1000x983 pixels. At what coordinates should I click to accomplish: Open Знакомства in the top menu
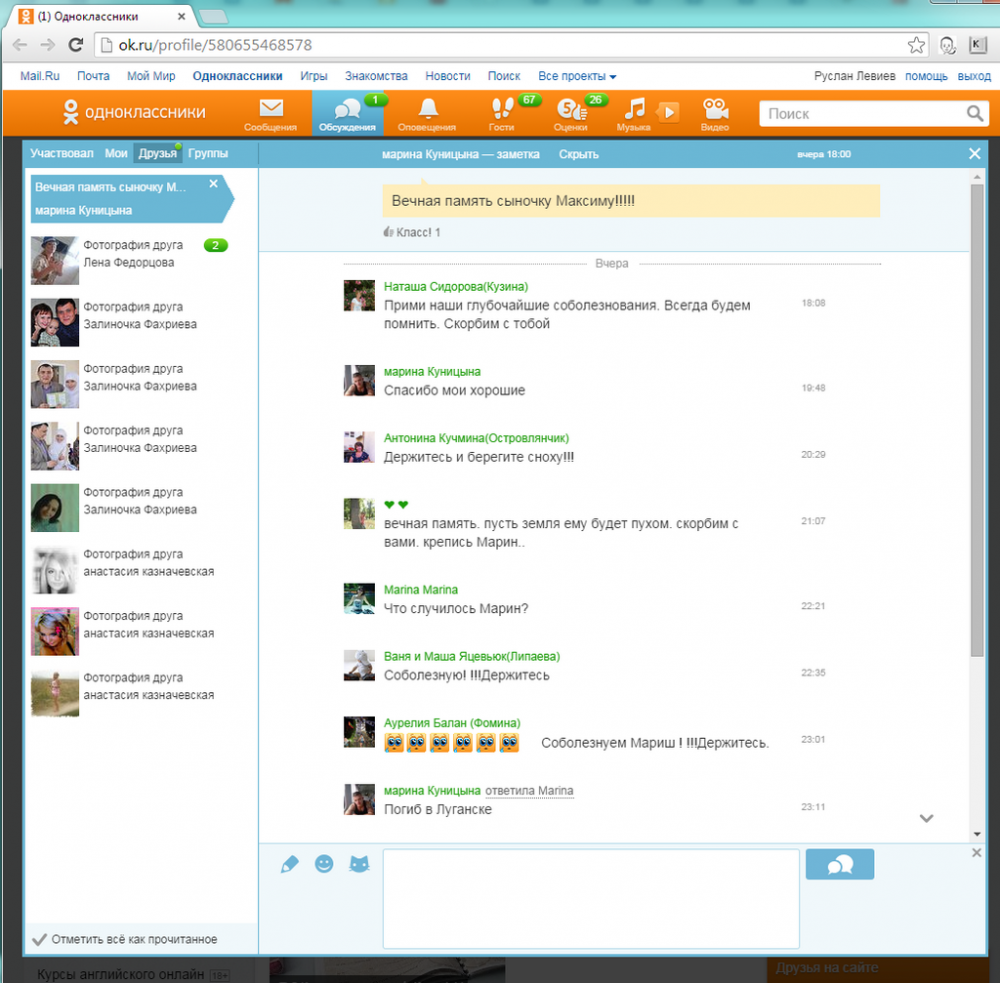click(x=376, y=76)
